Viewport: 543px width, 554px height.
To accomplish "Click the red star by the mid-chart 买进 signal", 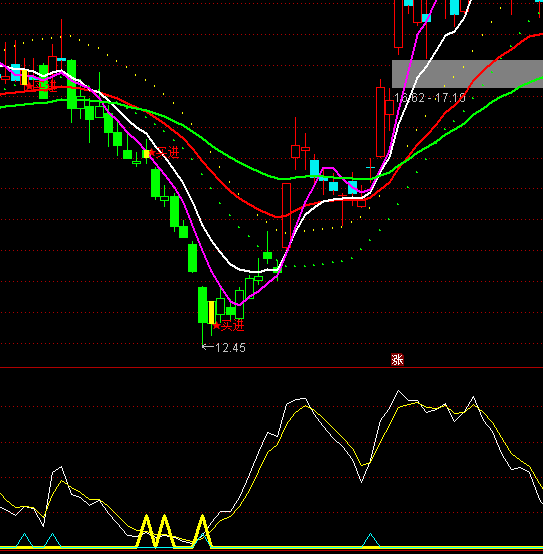I will click(x=152, y=153).
